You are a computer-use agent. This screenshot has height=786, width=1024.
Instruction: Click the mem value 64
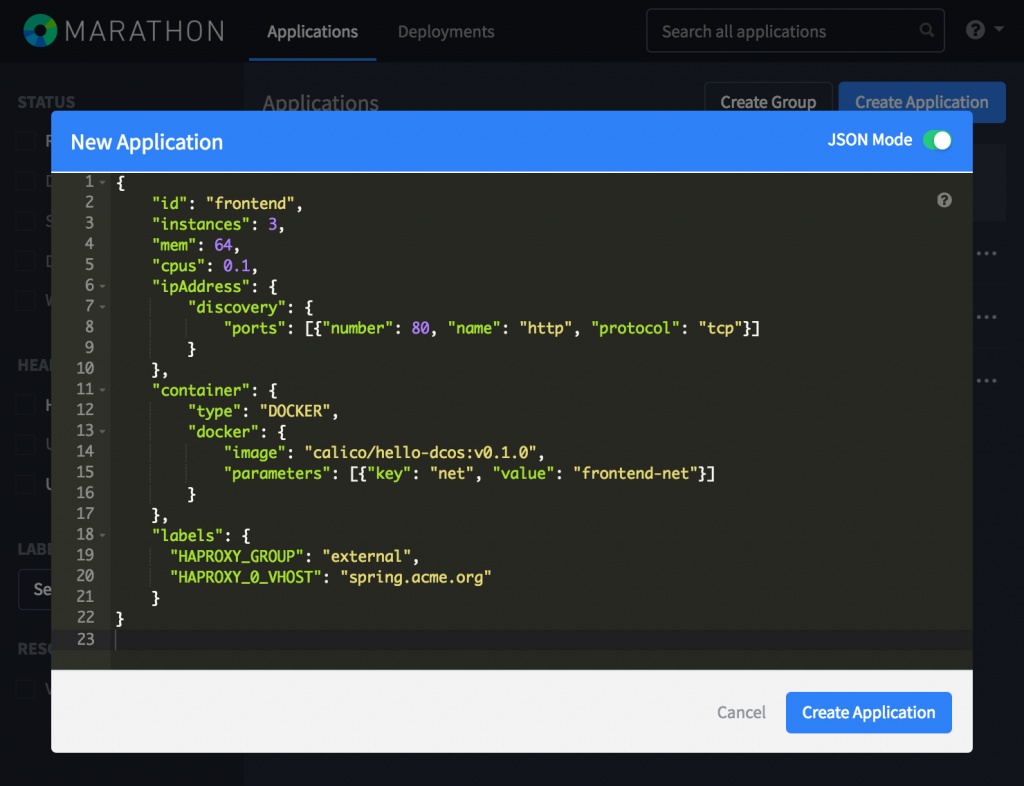(223, 245)
